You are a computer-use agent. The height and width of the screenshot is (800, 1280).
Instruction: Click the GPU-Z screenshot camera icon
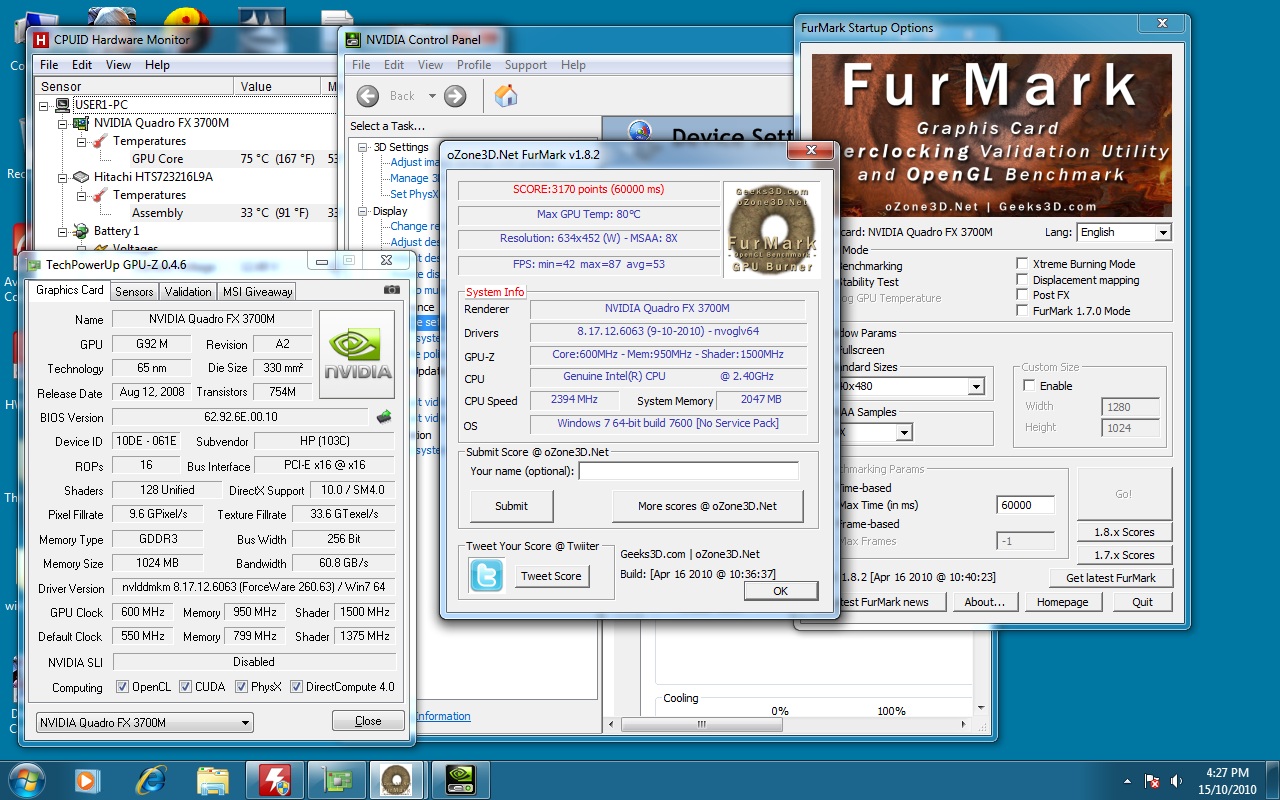click(392, 290)
